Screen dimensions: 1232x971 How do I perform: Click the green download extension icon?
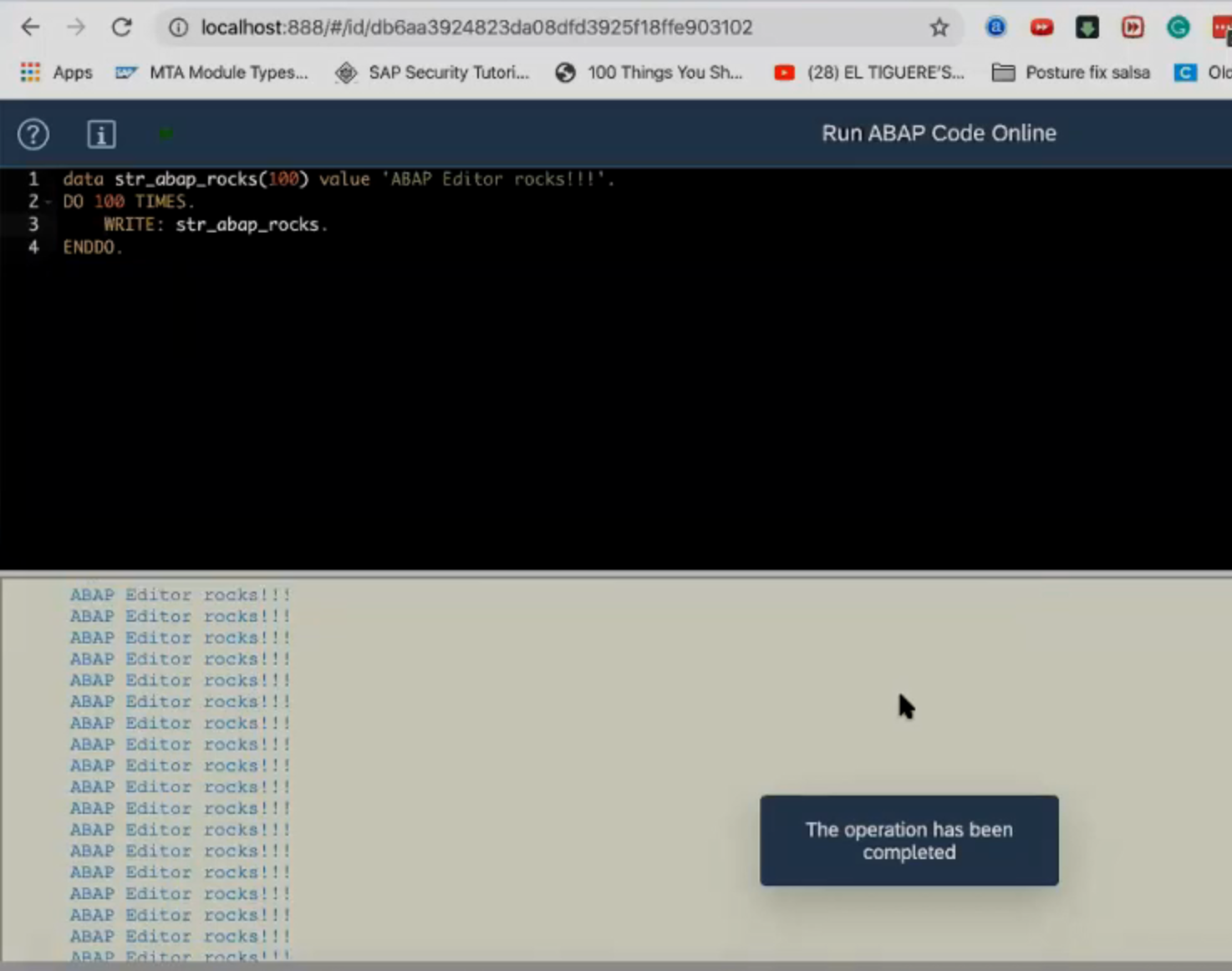[x=1087, y=27]
